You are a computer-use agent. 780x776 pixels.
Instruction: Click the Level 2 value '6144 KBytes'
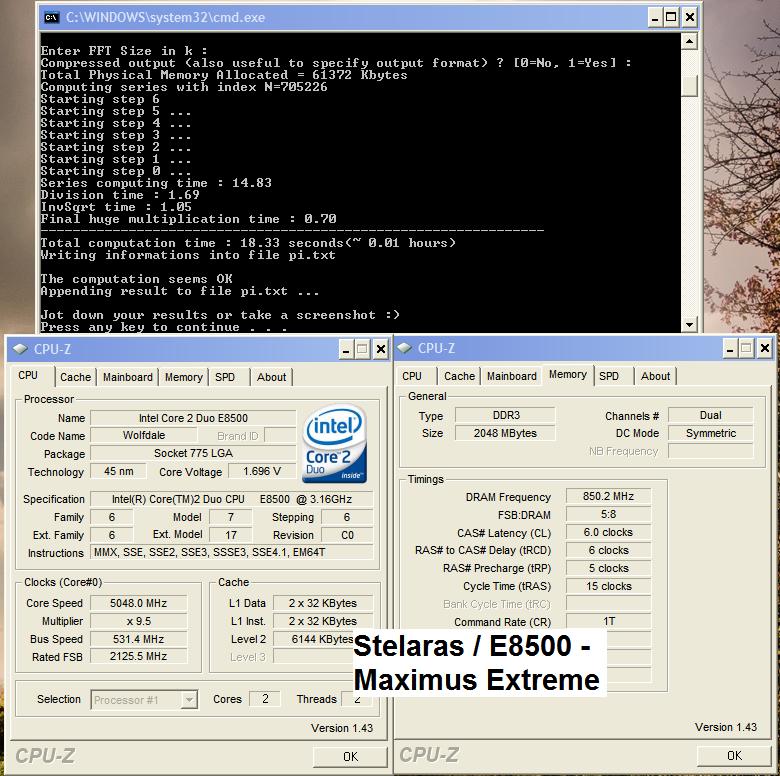323,639
